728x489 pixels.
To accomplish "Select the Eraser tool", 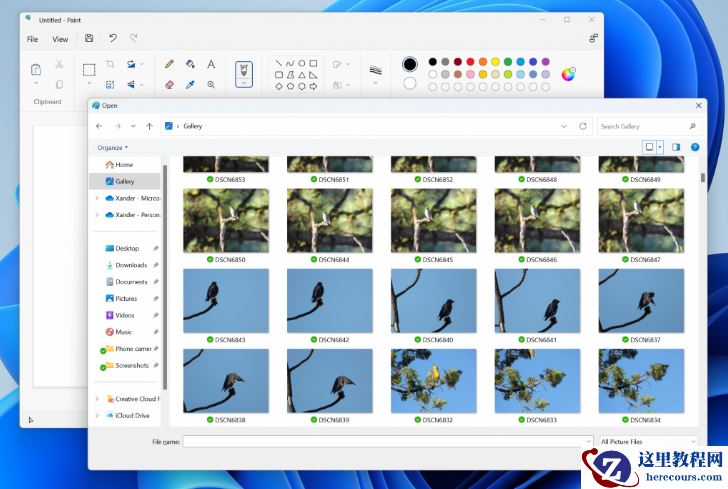I will [169, 85].
